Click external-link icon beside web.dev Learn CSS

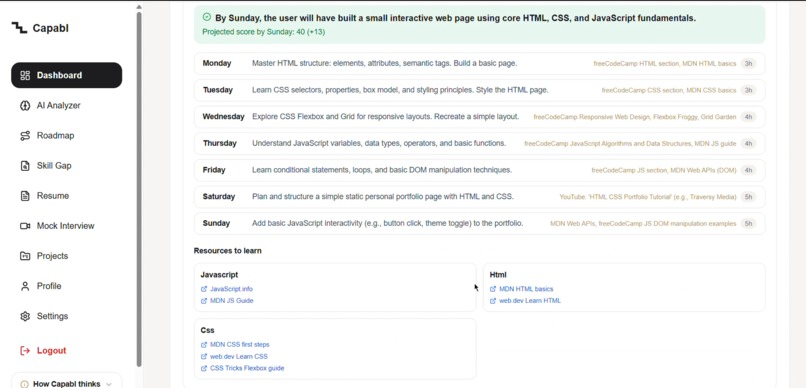click(204, 357)
